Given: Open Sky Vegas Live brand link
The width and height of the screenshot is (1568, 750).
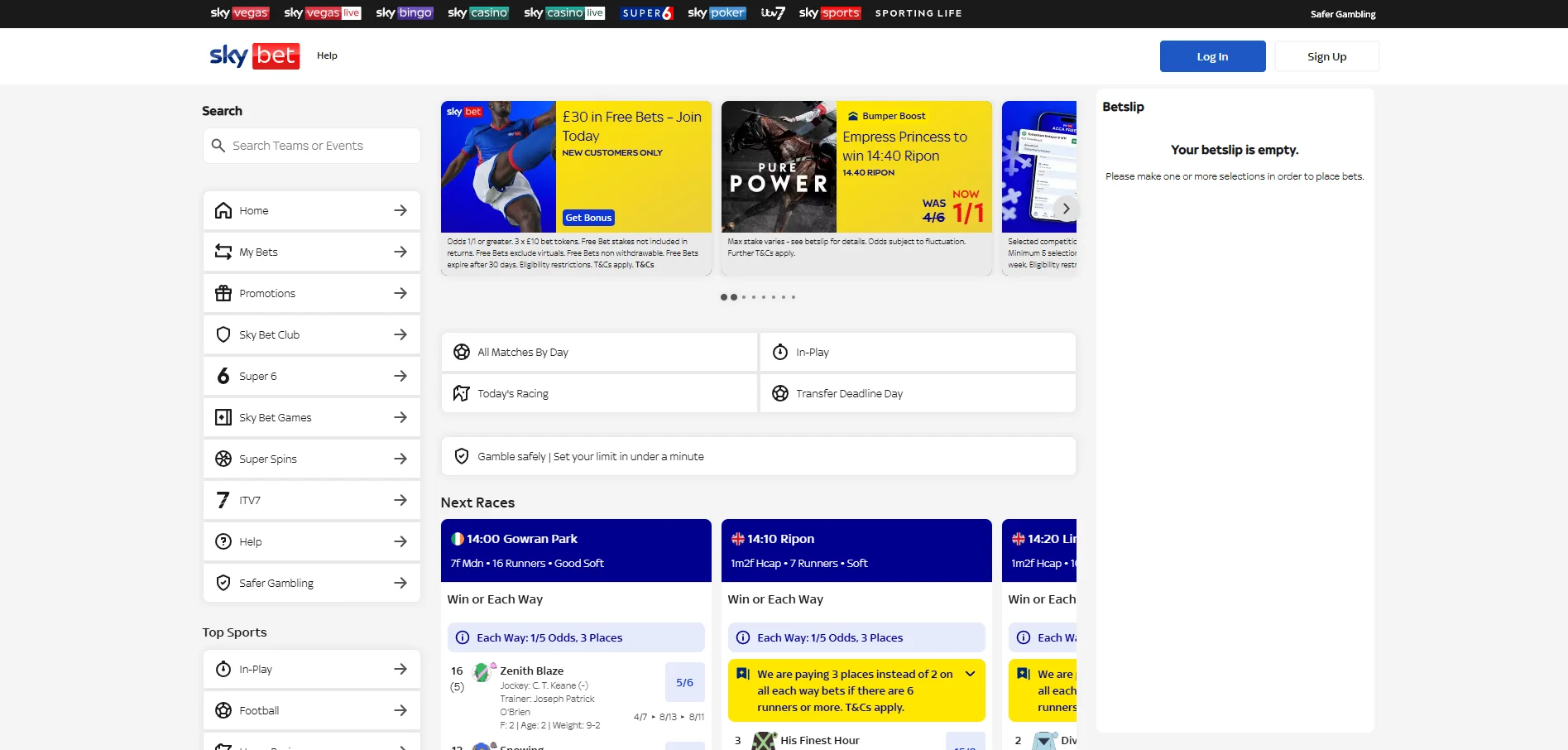Looking at the screenshot, I should pyautogui.click(x=323, y=12).
